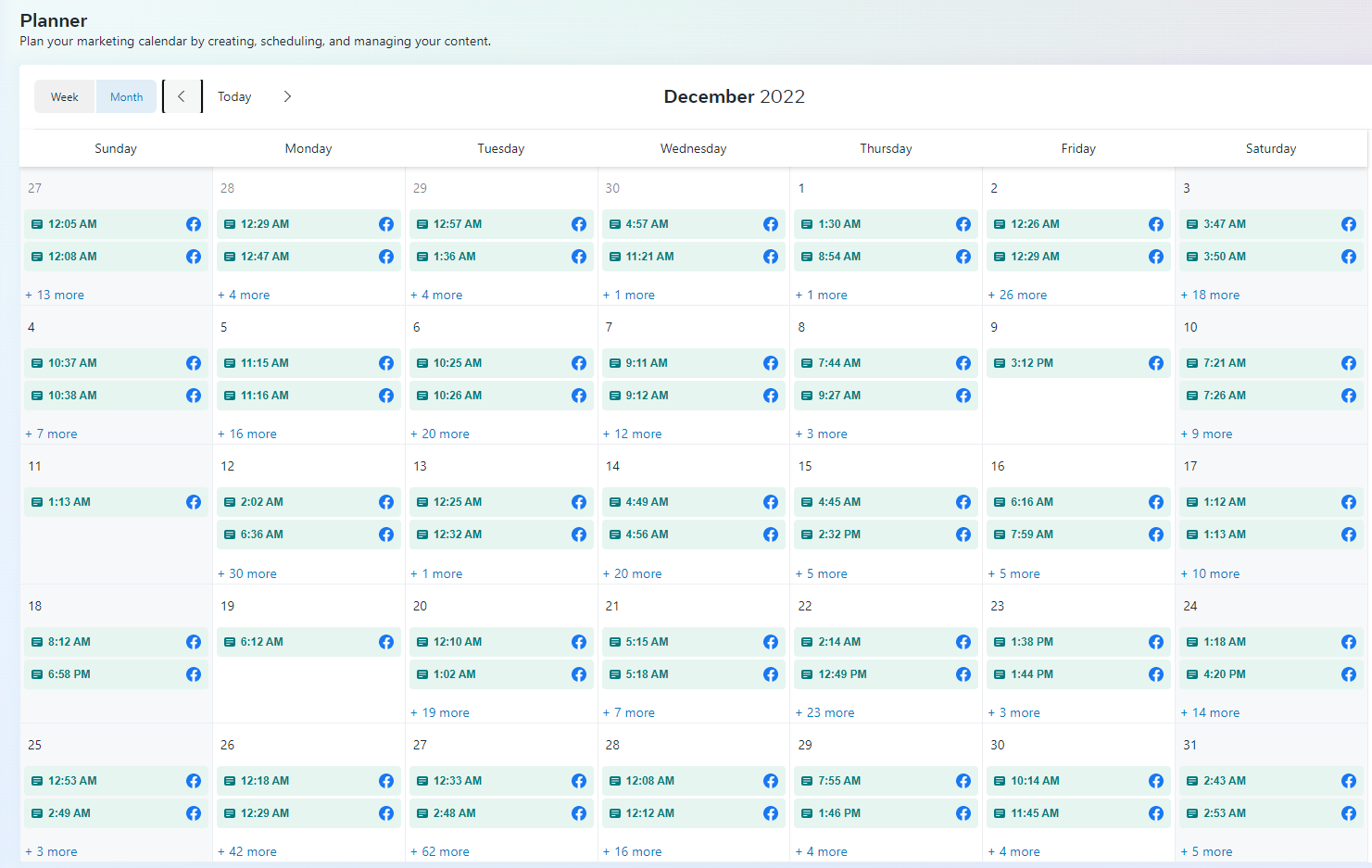This screenshot has height=868, width=1372.
Task: Click post type icon on December 1 8:54 AM entry
Action: pos(807,257)
